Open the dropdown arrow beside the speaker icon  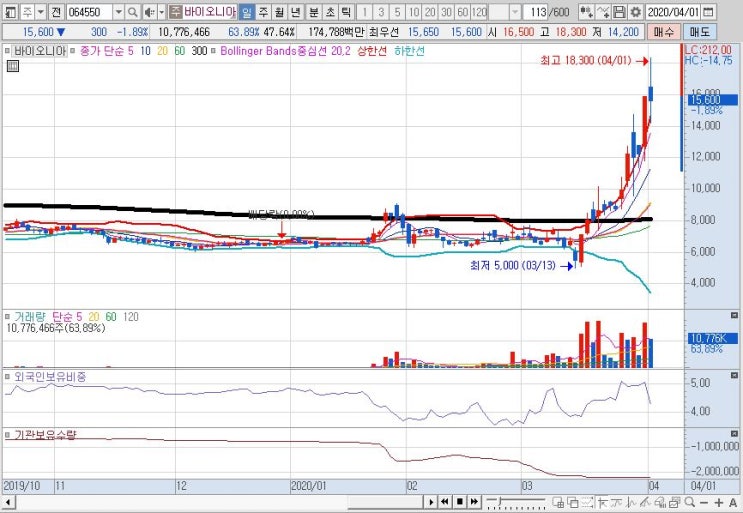tap(162, 12)
